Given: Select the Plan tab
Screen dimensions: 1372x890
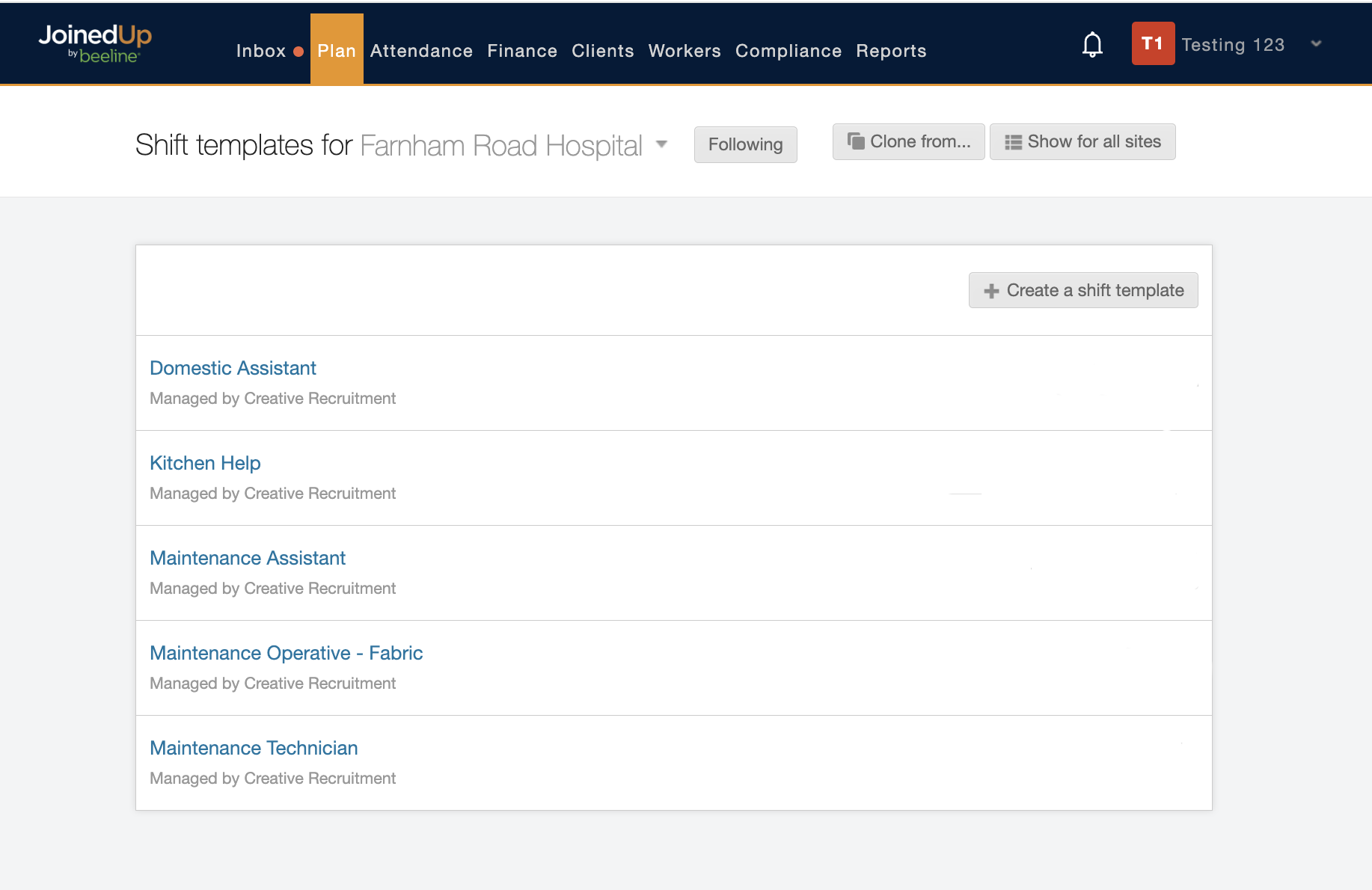Looking at the screenshot, I should (x=337, y=51).
